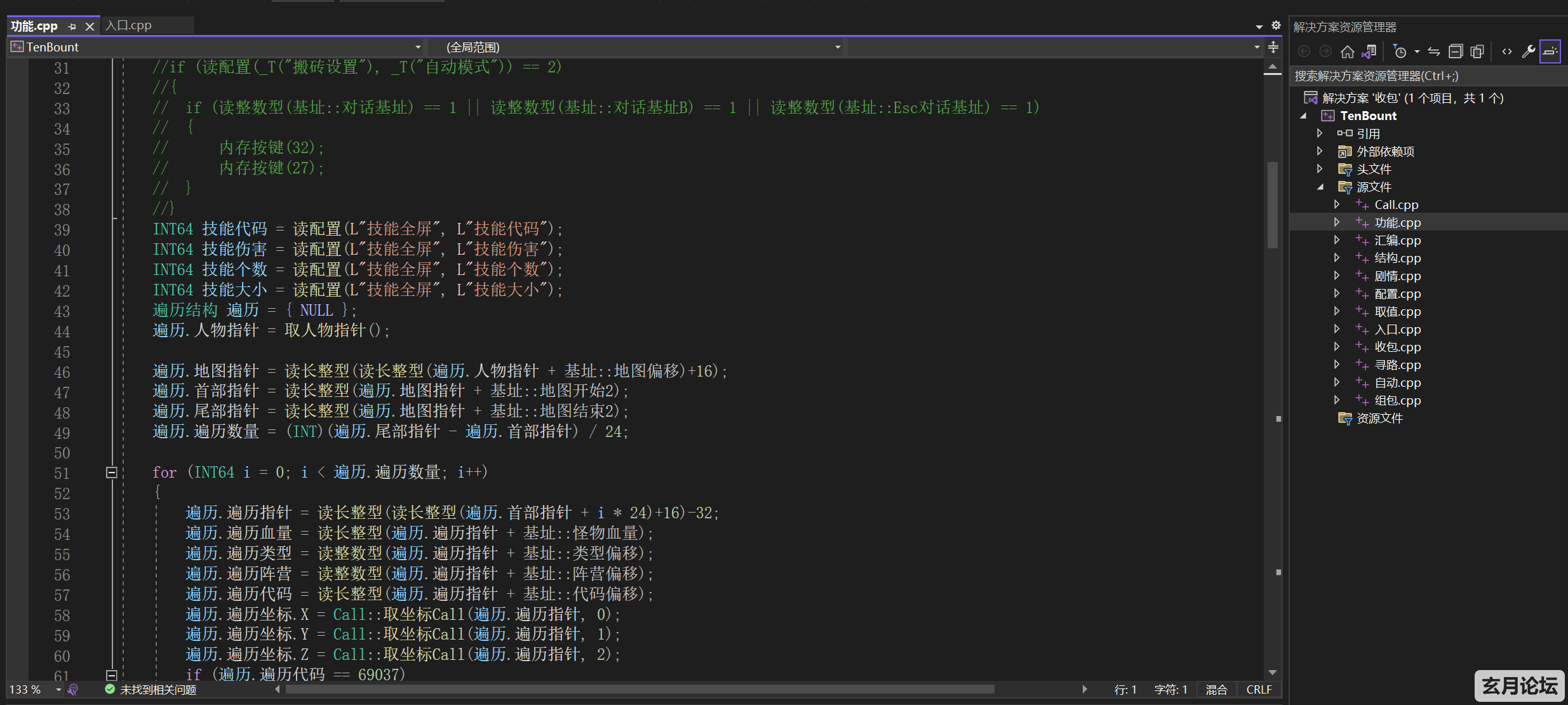Click the 行: 1 line indicator
The width and height of the screenshot is (1568, 705).
pos(1125,690)
